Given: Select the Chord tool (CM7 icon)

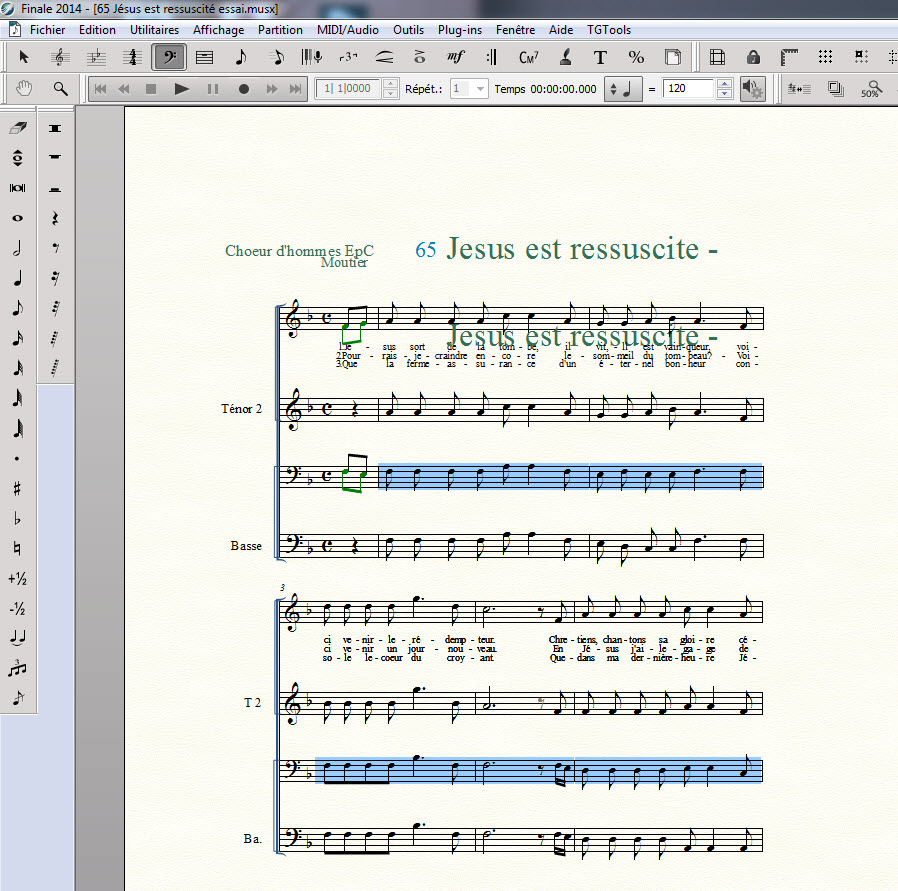Looking at the screenshot, I should coord(529,57).
